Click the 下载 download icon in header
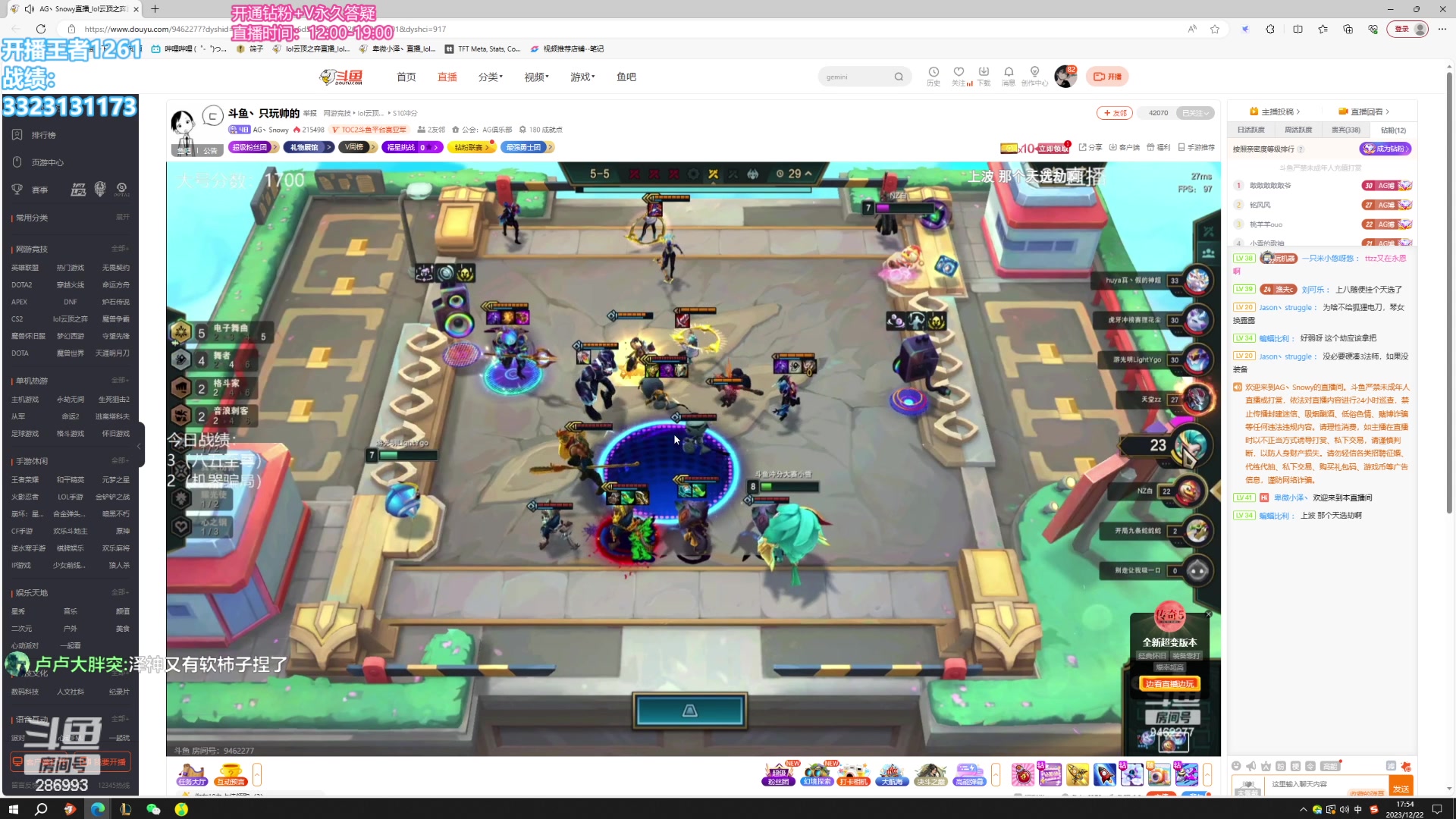This screenshot has width=1456, height=819. [x=984, y=73]
